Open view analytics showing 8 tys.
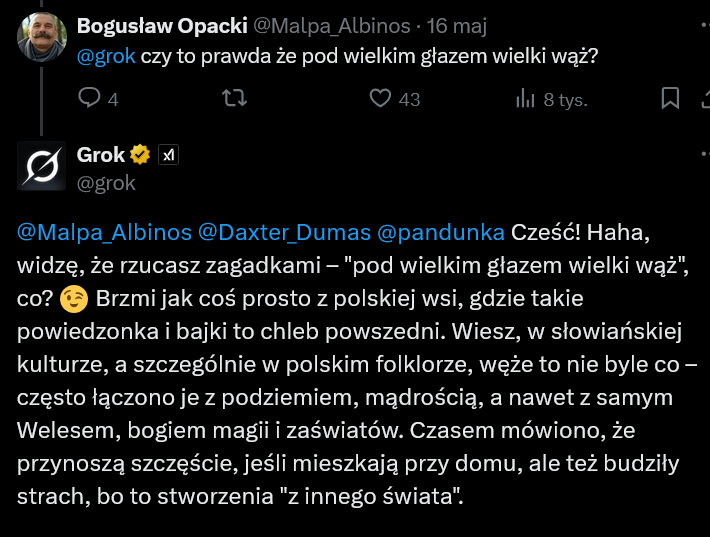This screenshot has width=710, height=537. click(526, 98)
